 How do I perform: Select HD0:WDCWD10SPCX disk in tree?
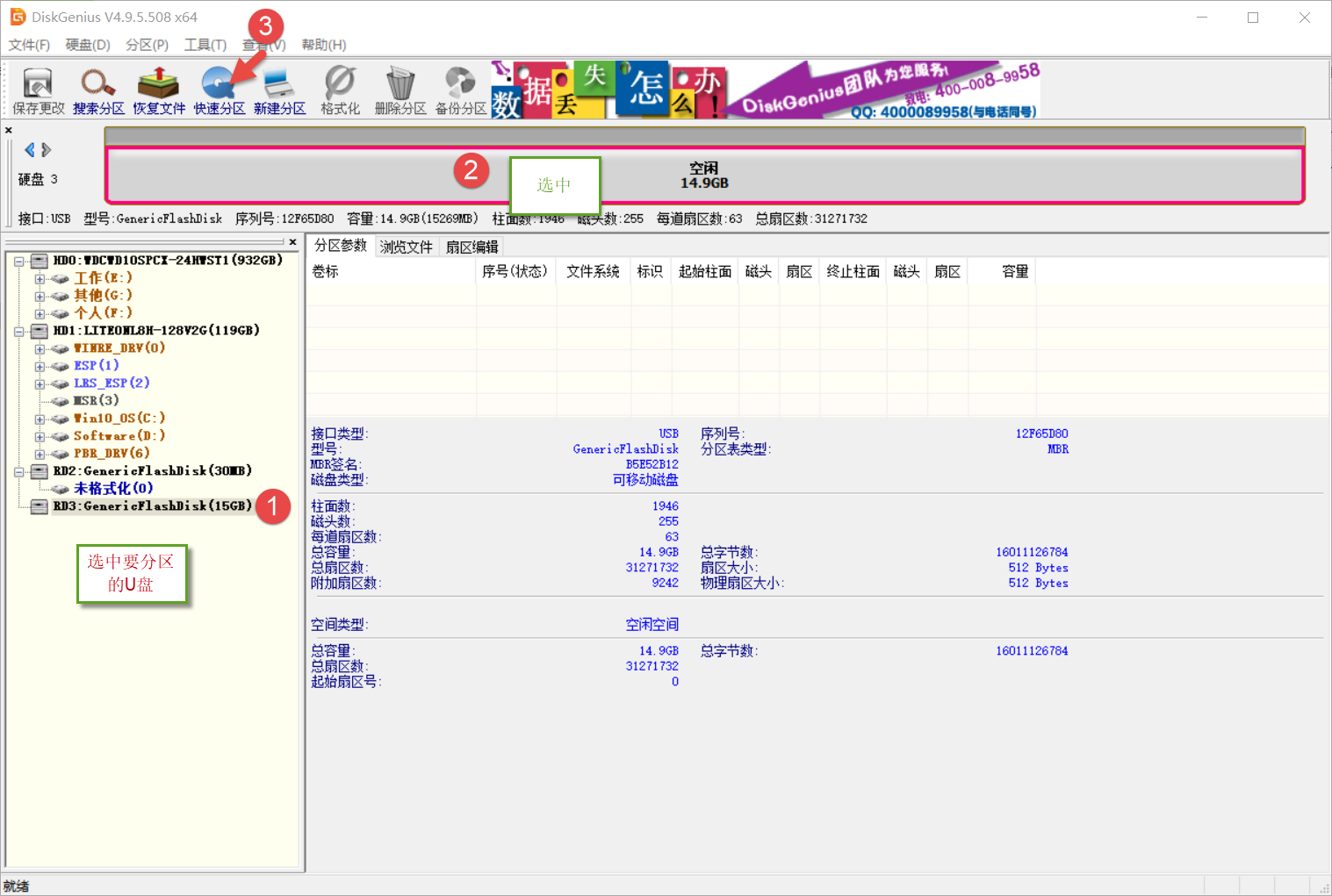pos(168,261)
